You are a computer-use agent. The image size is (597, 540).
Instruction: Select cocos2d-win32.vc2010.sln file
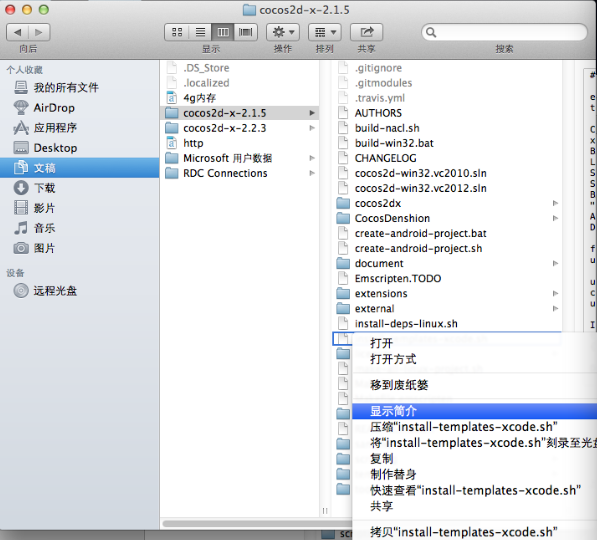coord(448,173)
